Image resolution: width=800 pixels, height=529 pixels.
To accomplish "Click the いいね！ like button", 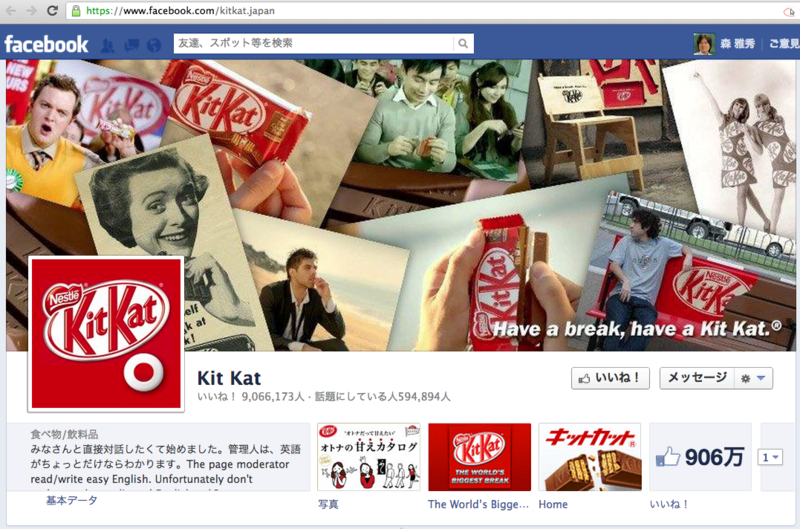I will point(610,379).
